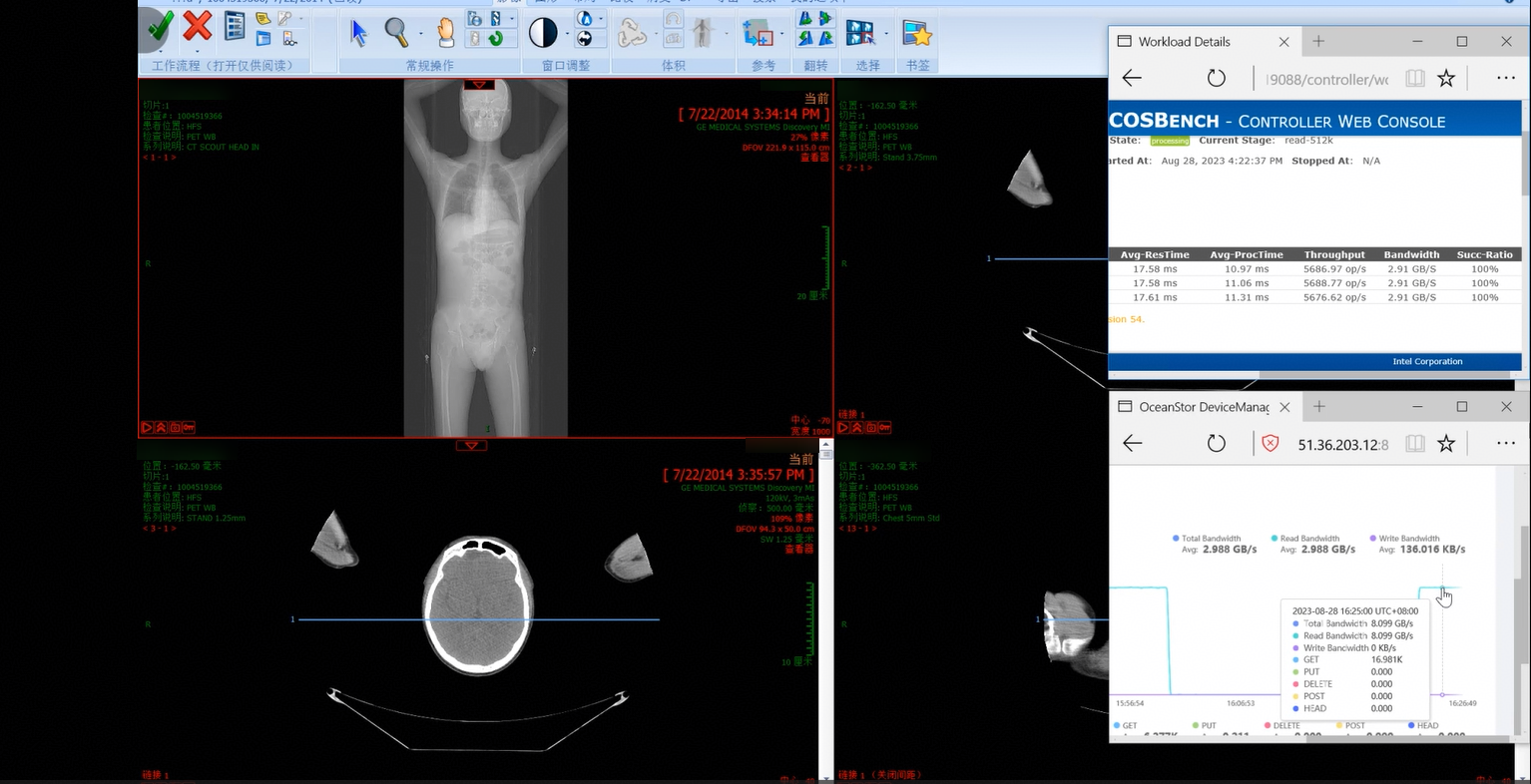Image resolution: width=1531 pixels, height=784 pixels.
Task: Click the green checkmark accept icon
Action: pyautogui.click(x=160, y=27)
